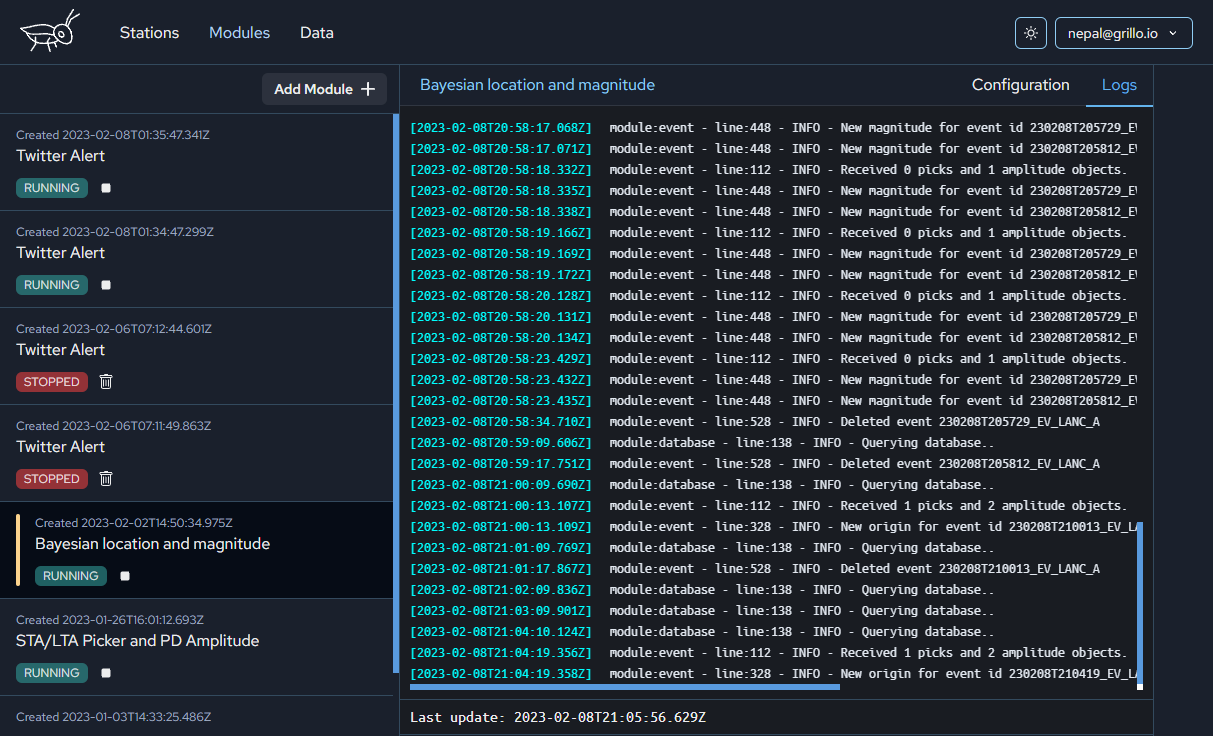Stop the Bayesian location and magnitude module
The image size is (1213, 736).
coord(125,576)
